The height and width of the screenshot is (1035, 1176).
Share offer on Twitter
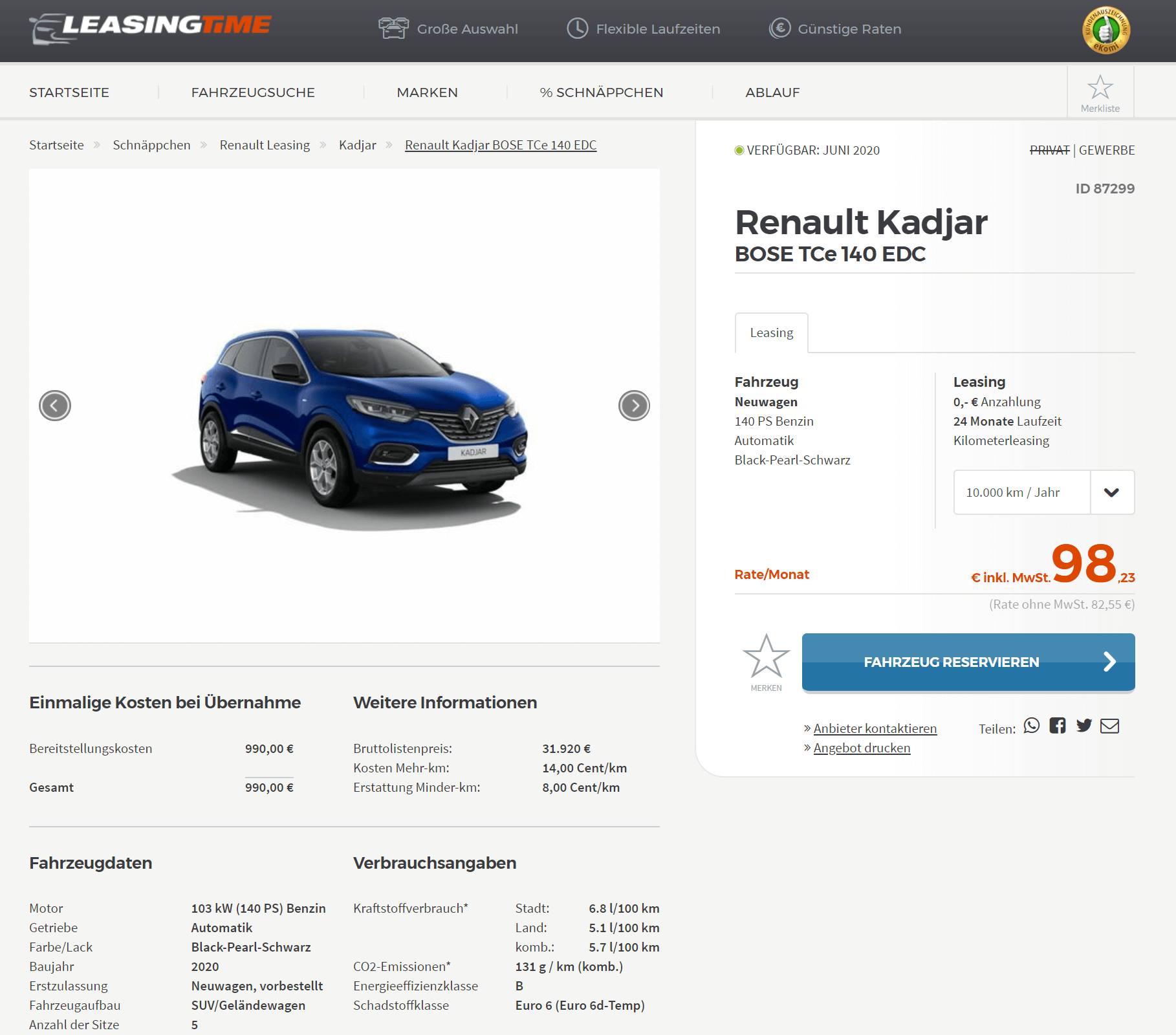pos(1084,726)
